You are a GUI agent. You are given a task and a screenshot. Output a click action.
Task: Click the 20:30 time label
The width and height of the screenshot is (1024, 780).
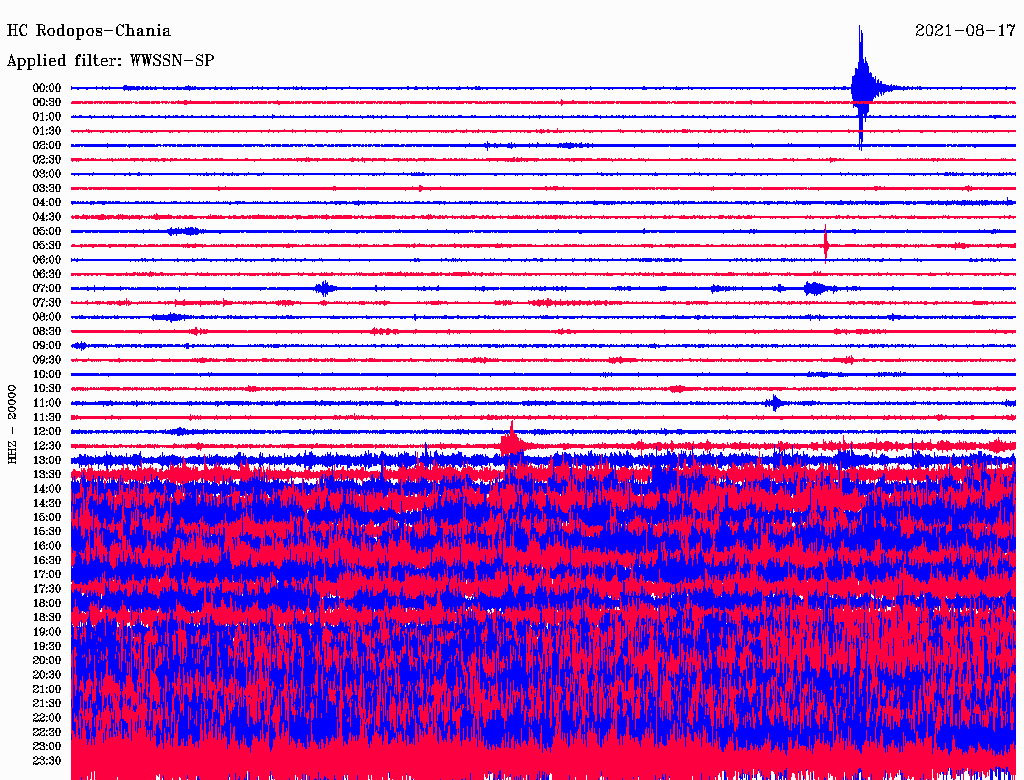pyautogui.click(x=47, y=675)
